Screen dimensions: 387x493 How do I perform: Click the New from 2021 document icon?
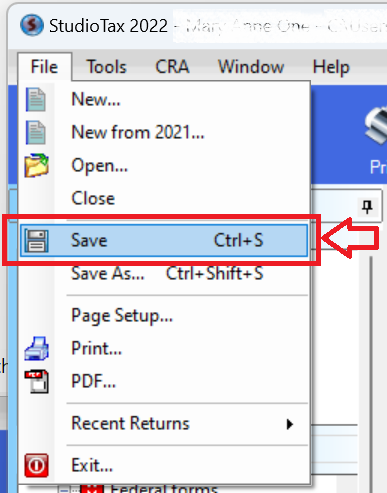pyautogui.click(x=36, y=132)
